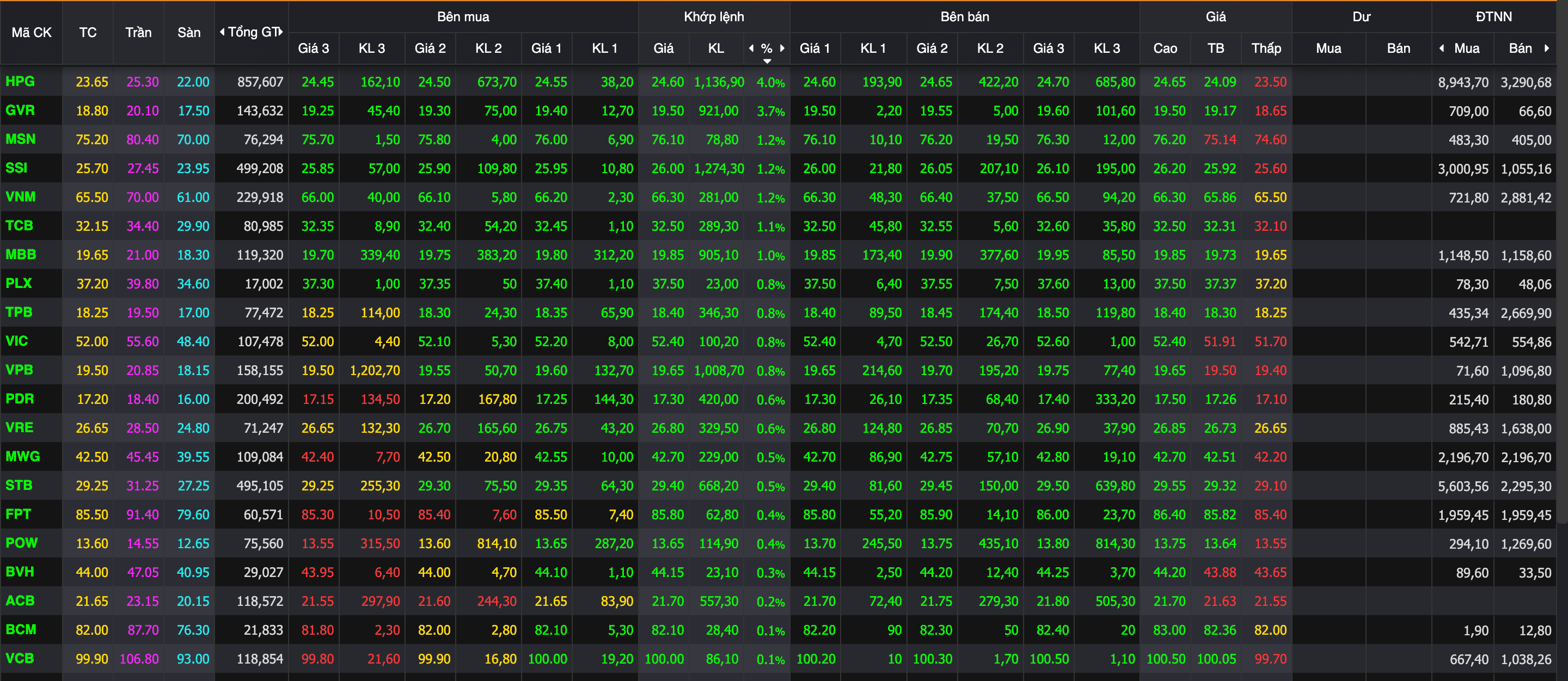Sort by the TC column header
The width and height of the screenshot is (1568, 681).
tap(88, 32)
